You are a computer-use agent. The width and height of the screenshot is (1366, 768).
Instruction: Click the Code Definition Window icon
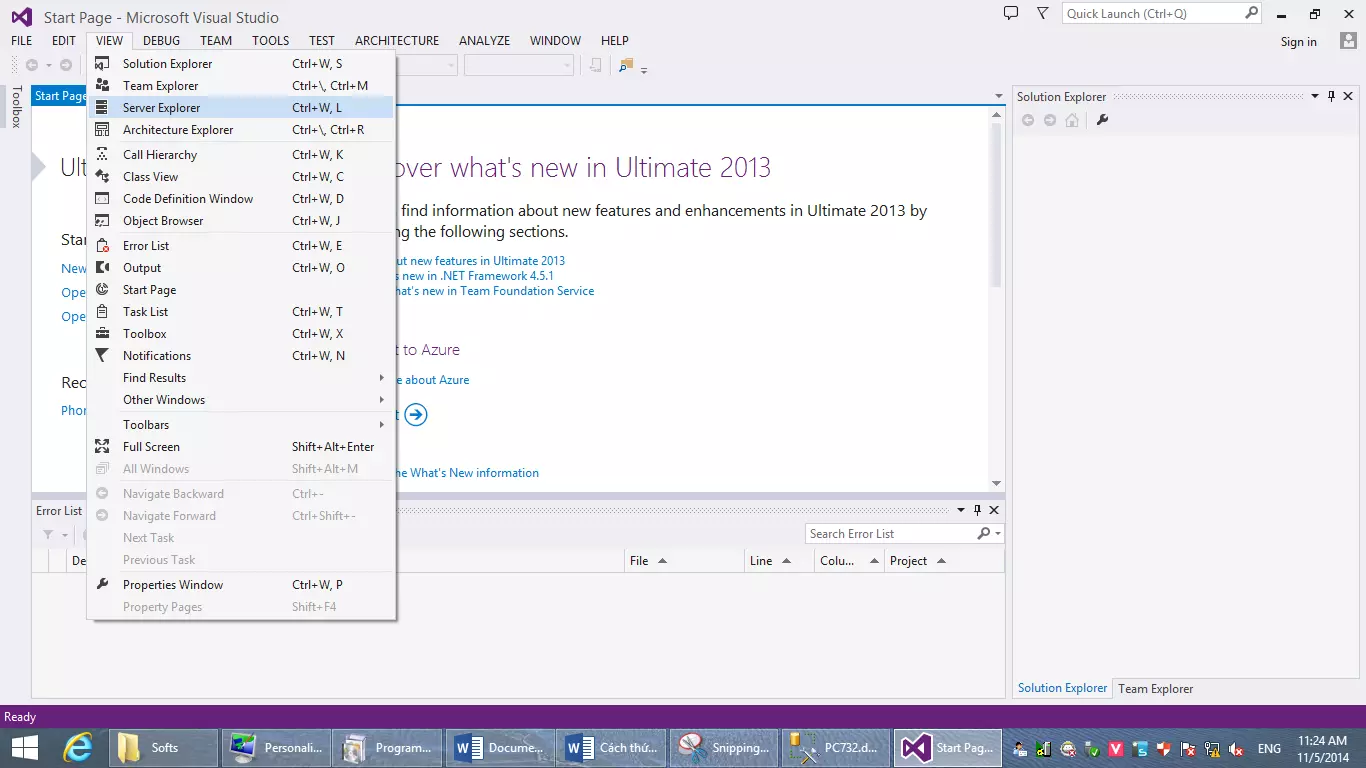point(102,199)
